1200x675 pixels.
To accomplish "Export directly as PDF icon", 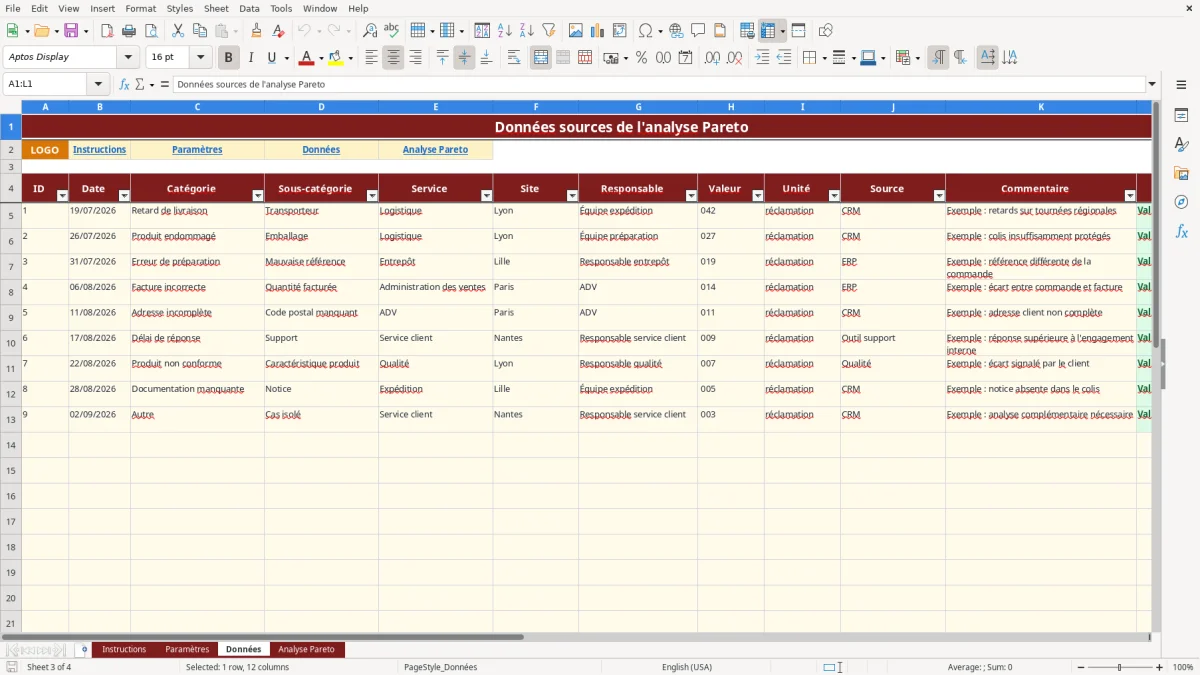I will (x=106, y=31).
